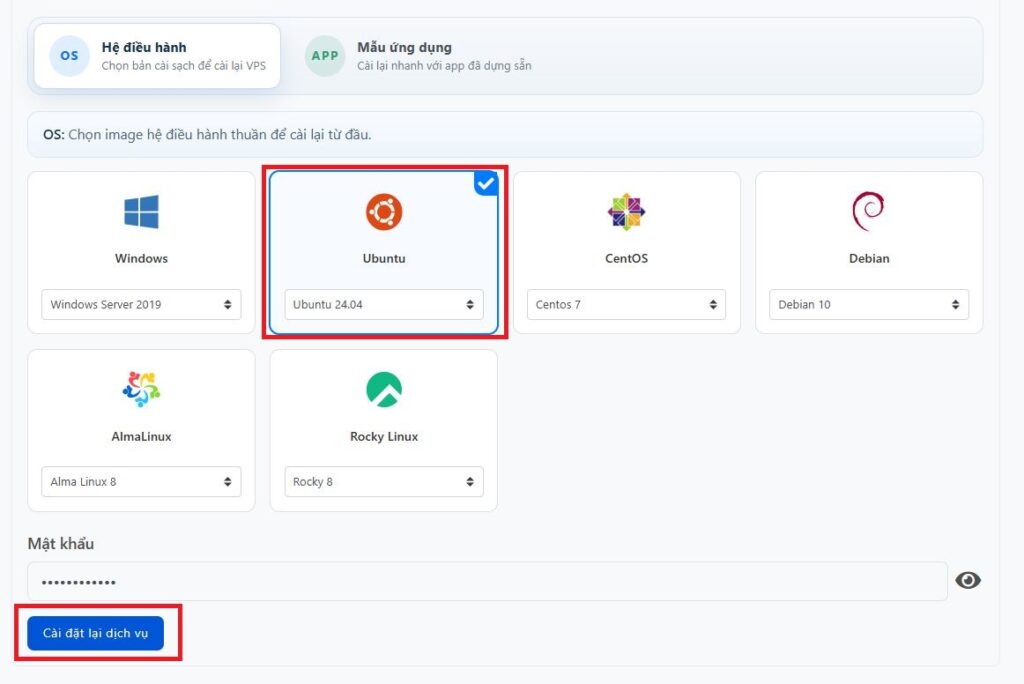Open the Windows Server 2019 dropdown
1024x684 pixels.
141,304
